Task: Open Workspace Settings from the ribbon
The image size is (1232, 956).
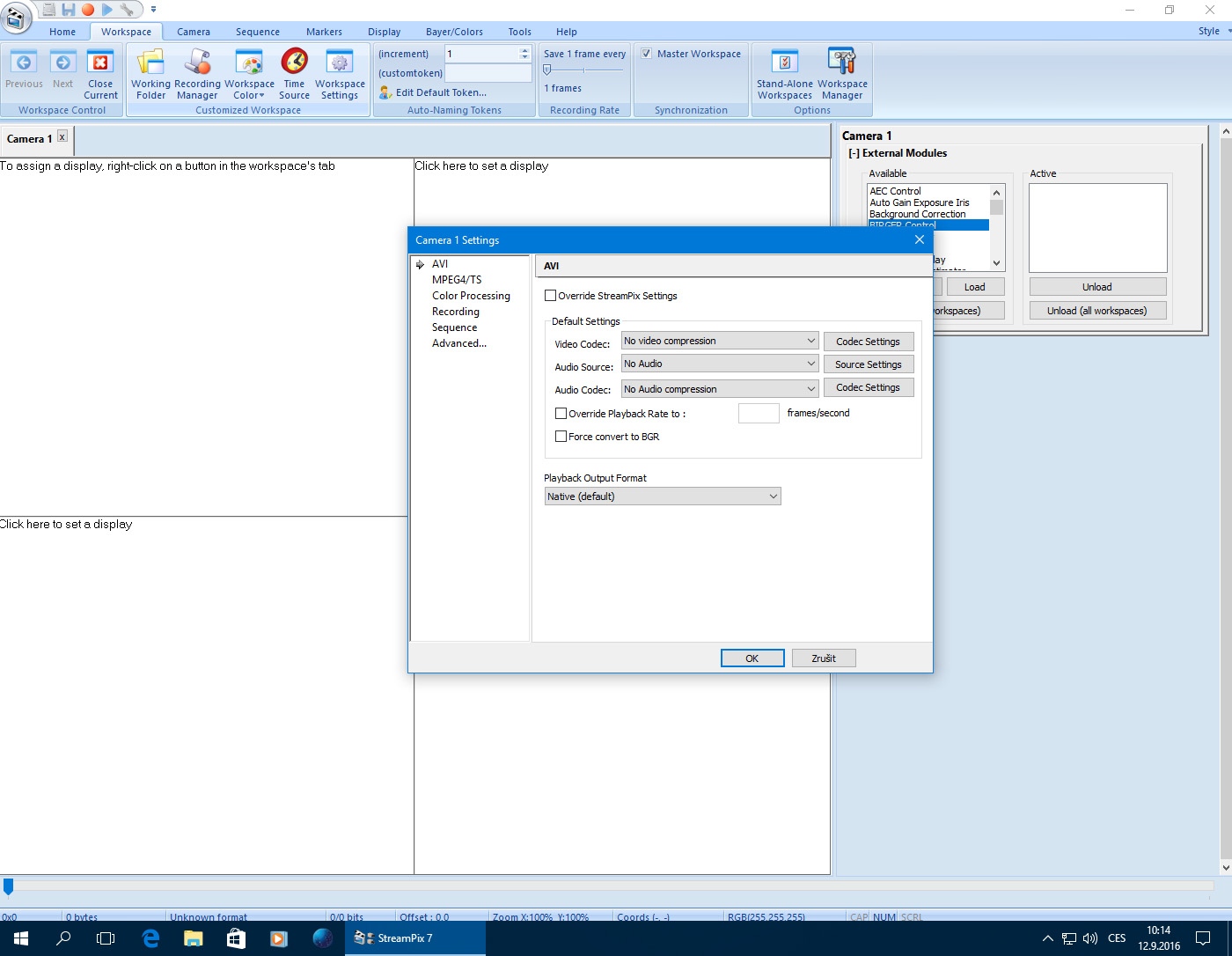Action: point(340,74)
